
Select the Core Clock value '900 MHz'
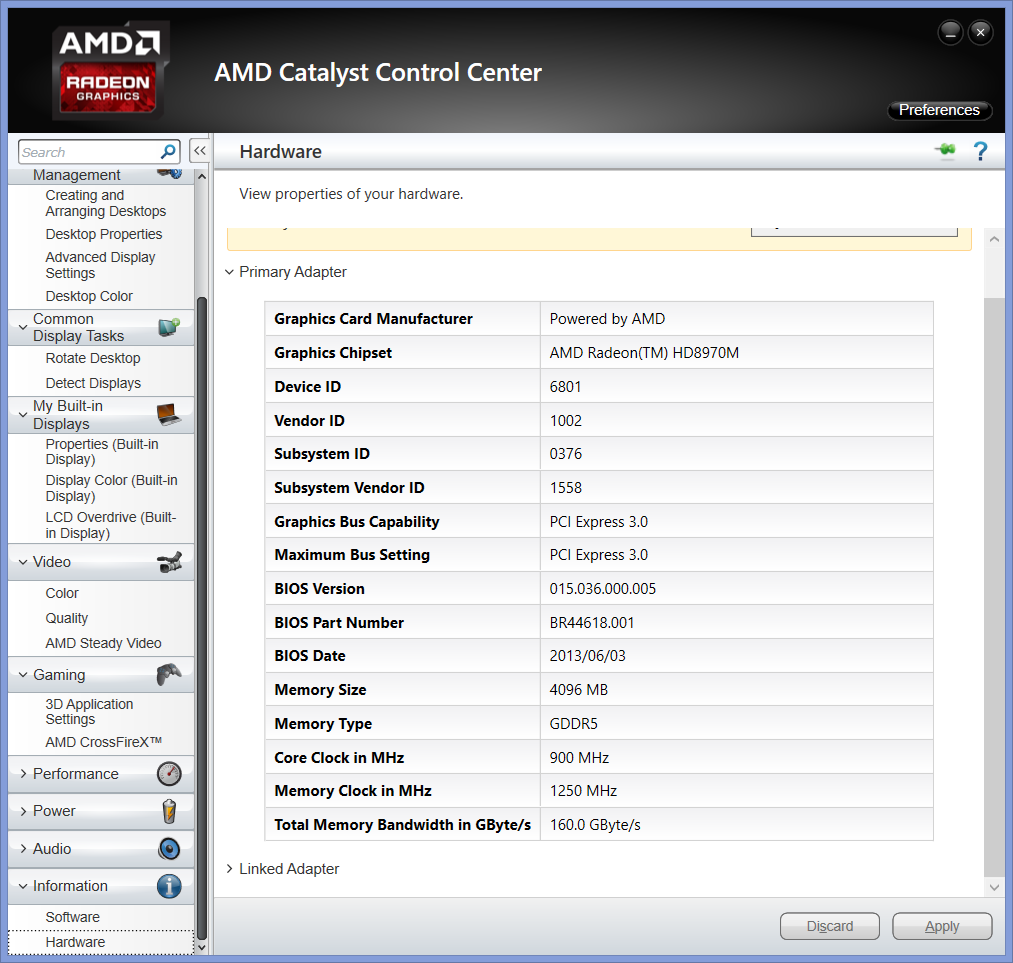(x=579, y=758)
